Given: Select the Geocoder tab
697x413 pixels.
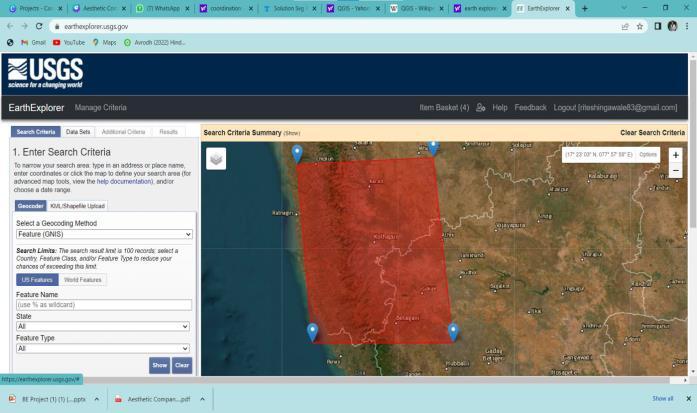Looking at the screenshot, I should coord(31,206).
